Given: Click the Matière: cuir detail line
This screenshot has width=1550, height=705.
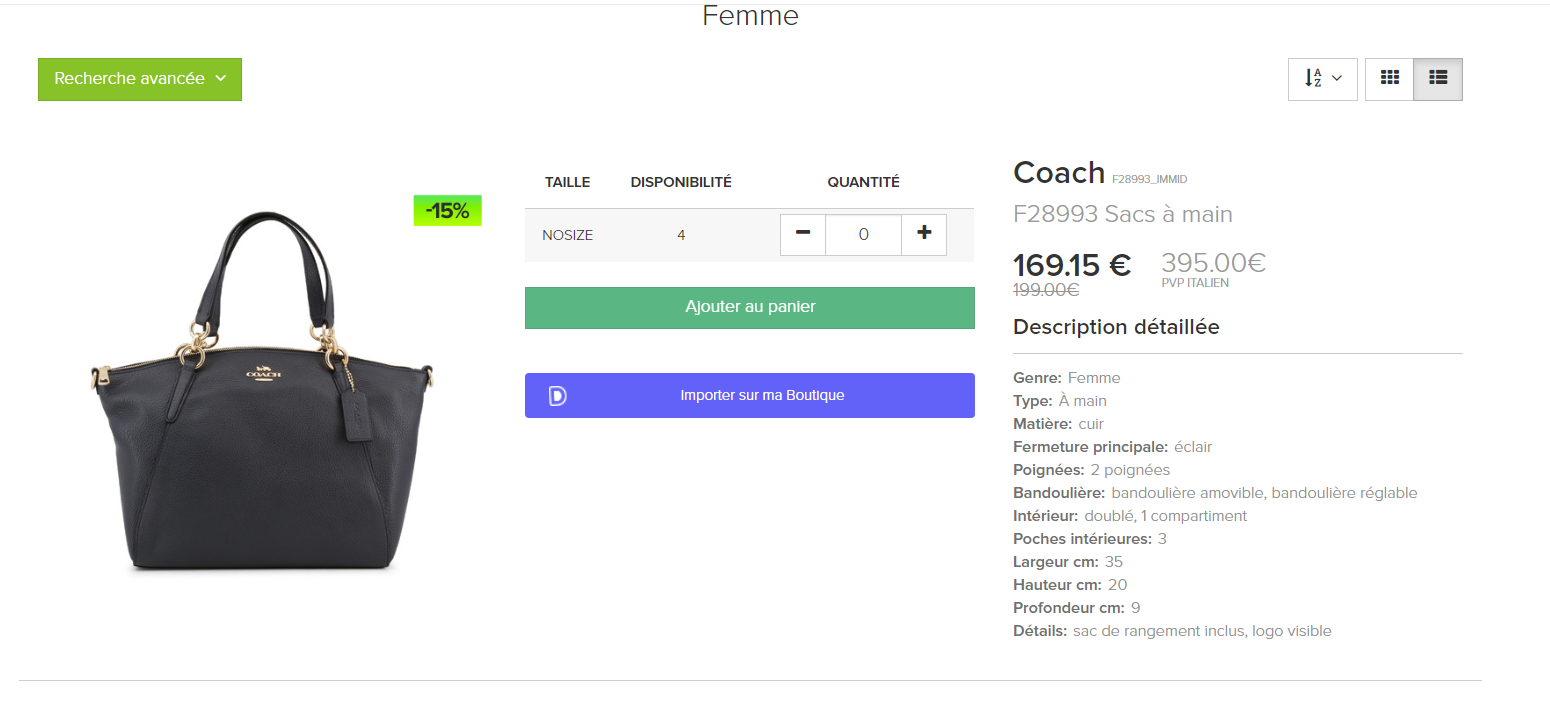Looking at the screenshot, I should coord(1058,424).
